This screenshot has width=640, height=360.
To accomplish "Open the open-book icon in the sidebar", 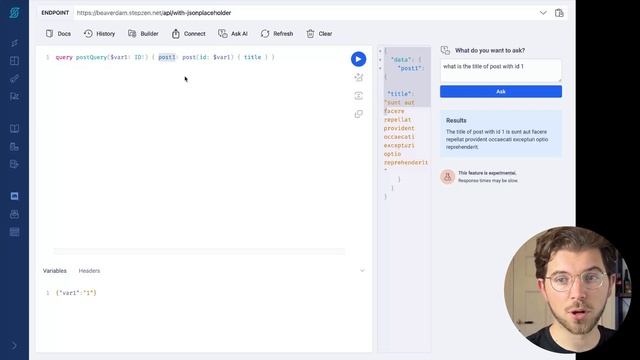I will 14,129.
